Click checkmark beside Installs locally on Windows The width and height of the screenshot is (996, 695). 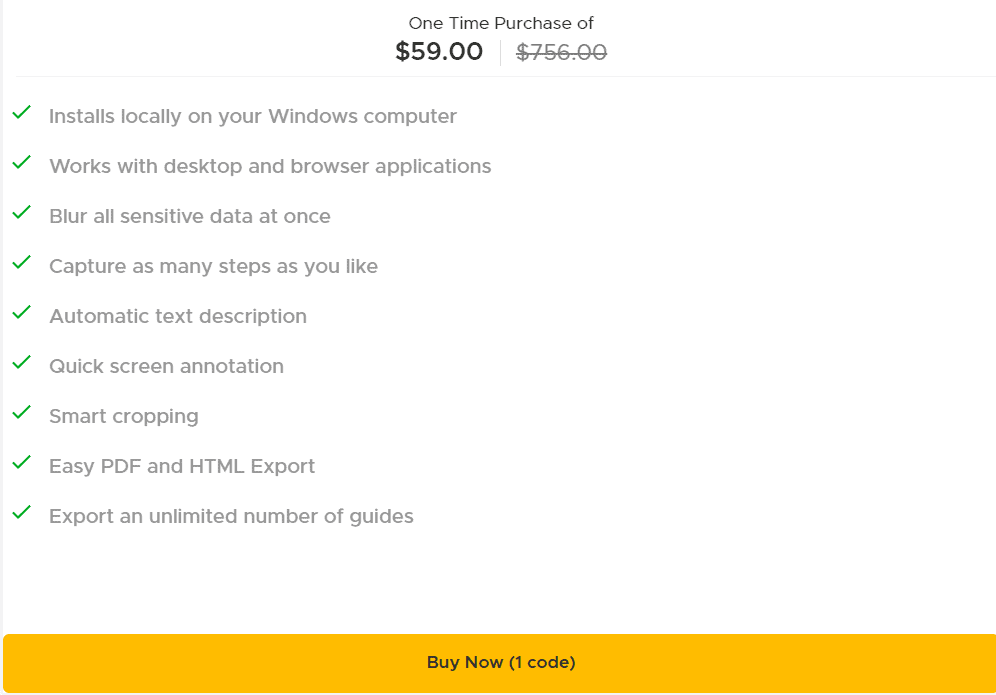coord(21,113)
